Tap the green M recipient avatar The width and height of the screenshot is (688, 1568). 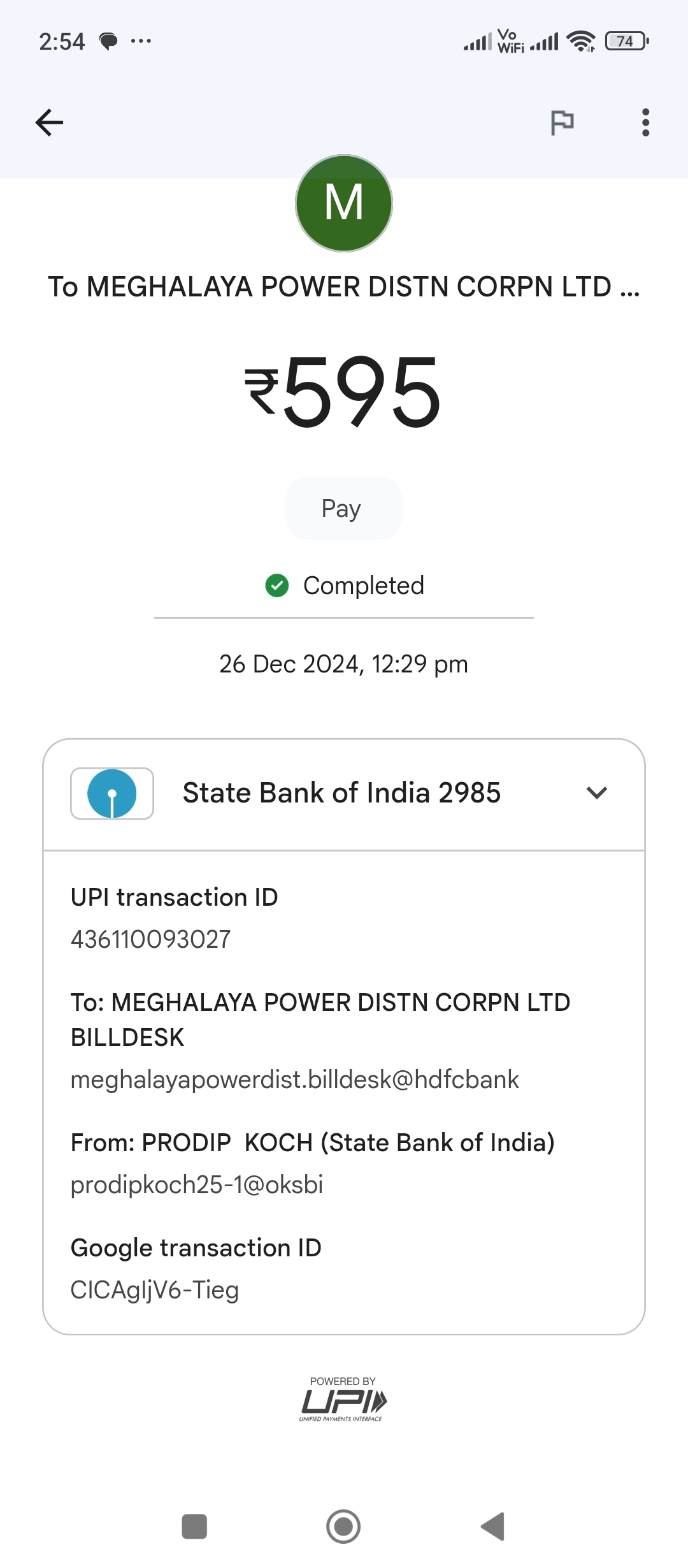344,203
